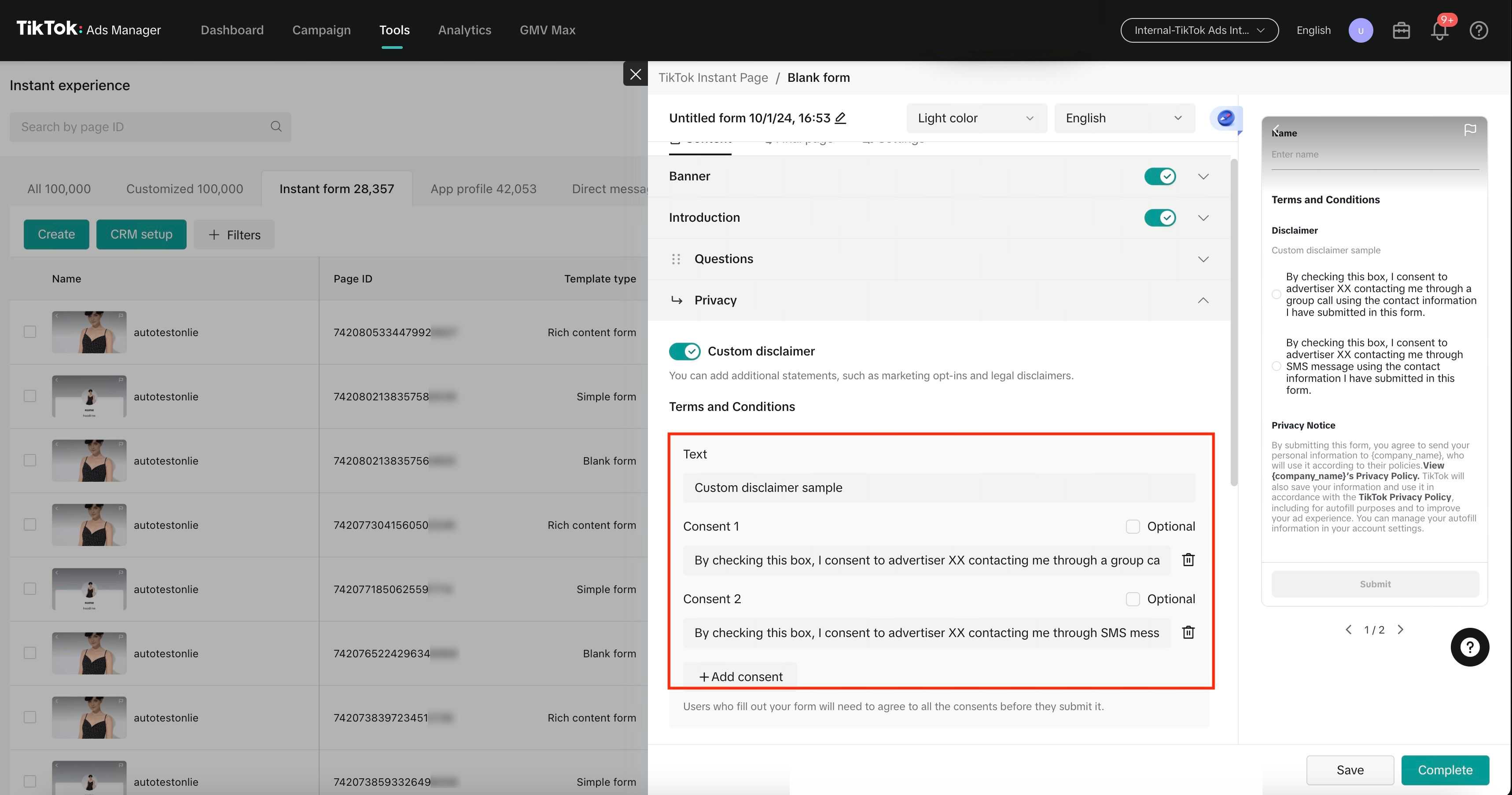The height and width of the screenshot is (795, 1512).
Task: Delete Consent 1 with trash icon
Action: click(x=1188, y=560)
